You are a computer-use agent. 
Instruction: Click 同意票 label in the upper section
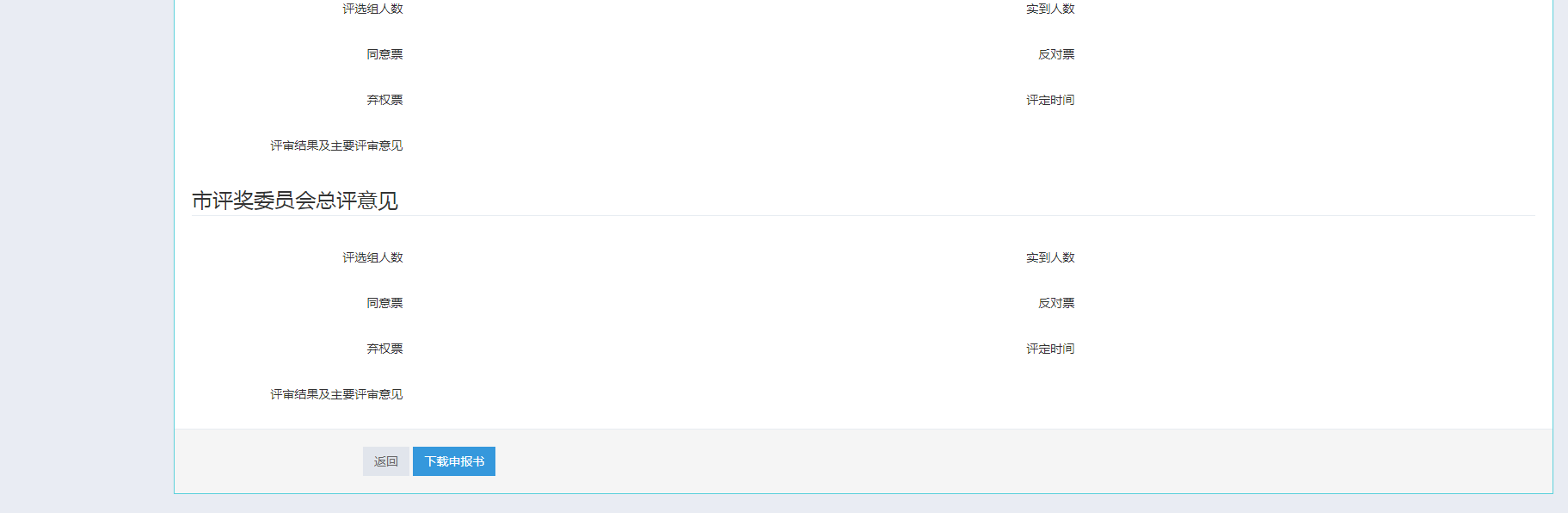coord(384,54)
